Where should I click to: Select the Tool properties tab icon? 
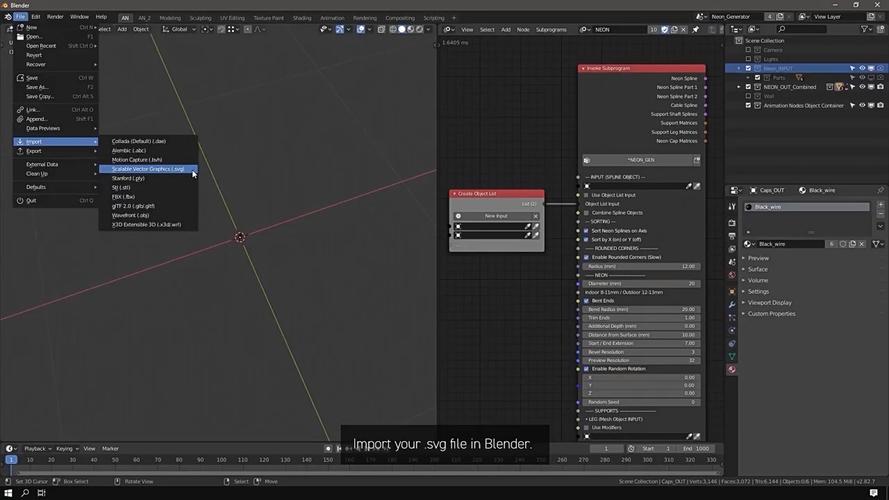click(732, 207)
